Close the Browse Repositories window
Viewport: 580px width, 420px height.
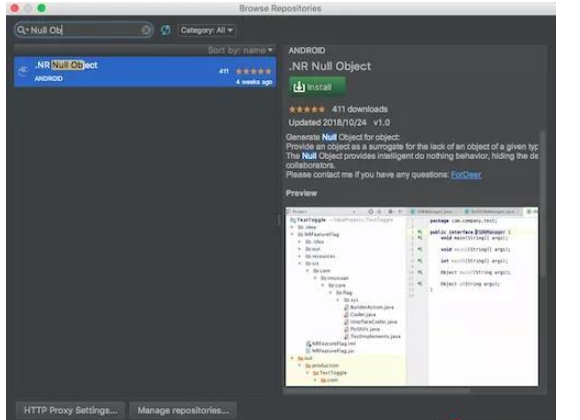(x=15, y=8)
